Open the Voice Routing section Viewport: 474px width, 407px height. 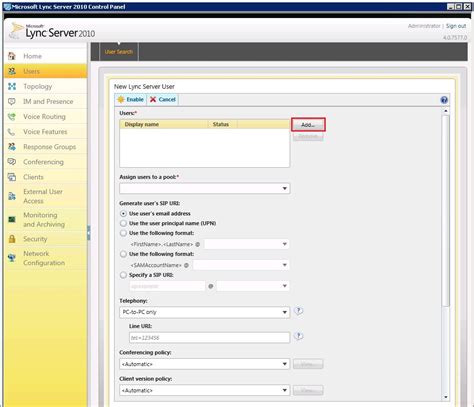pos(44,117)
